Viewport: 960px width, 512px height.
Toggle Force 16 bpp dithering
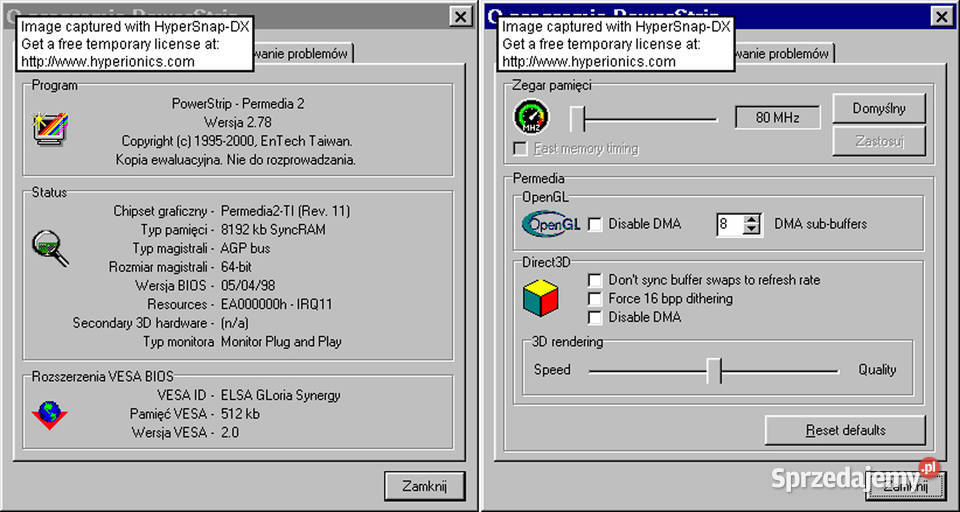pyautogui.click(x=594, y=299)
